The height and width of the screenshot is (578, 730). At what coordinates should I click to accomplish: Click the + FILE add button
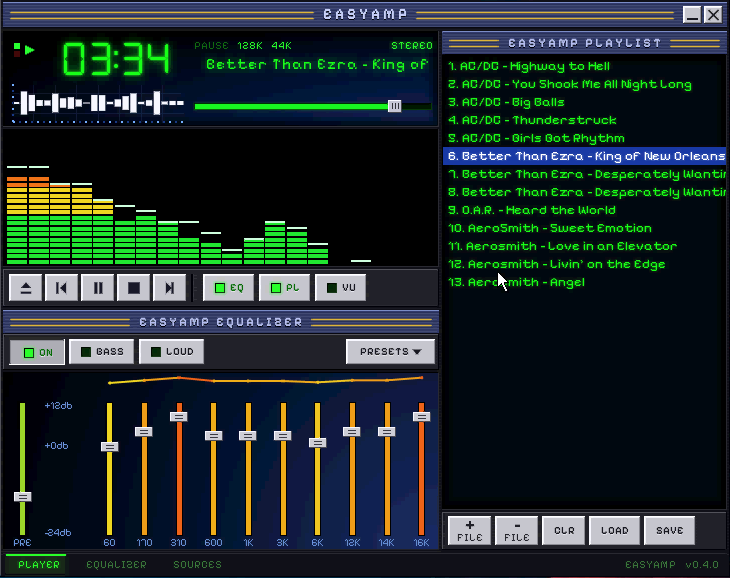pyautogui.click(x=470, y=531)
